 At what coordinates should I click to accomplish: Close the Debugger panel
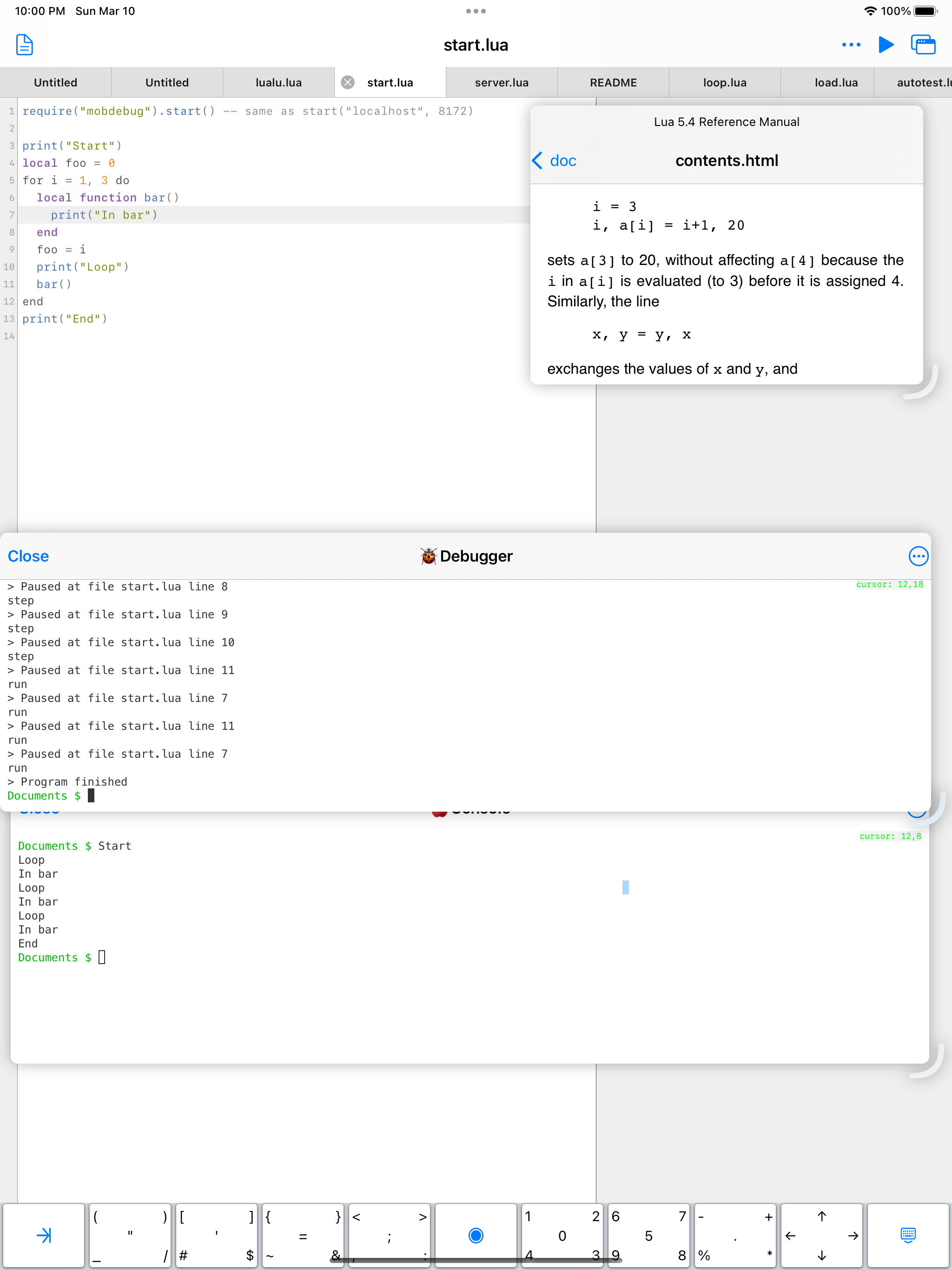(x=28, y=556)
